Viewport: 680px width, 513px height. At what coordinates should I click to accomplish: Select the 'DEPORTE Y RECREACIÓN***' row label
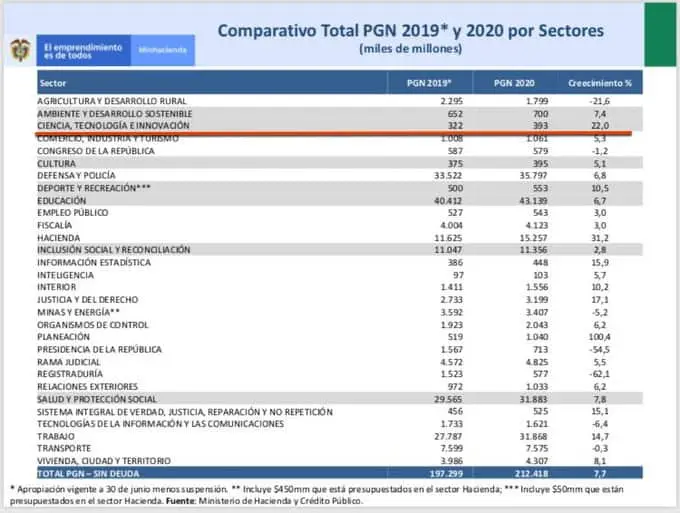click(x=94, y=188)
